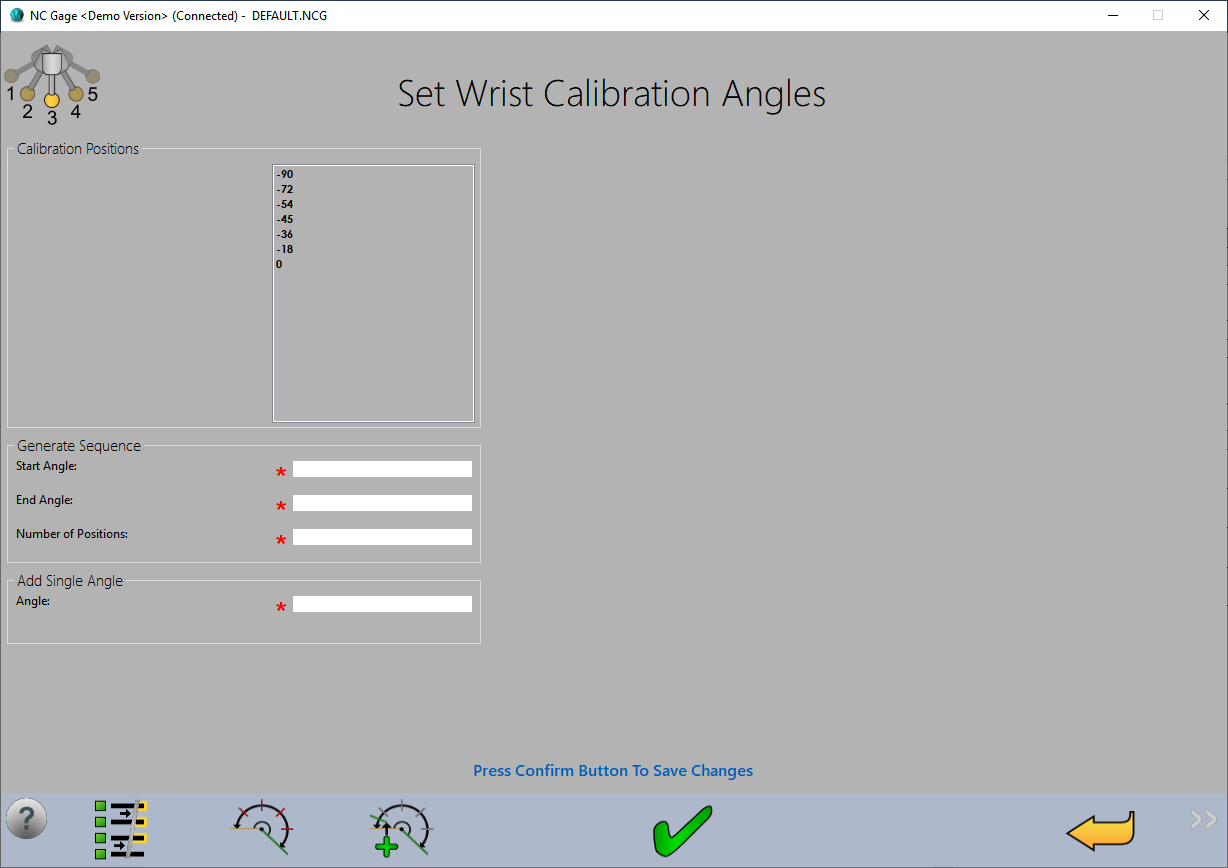Click the NC Gage app icon in title bar
This screenshot has width=1228, height=868.
pos(16,16)
